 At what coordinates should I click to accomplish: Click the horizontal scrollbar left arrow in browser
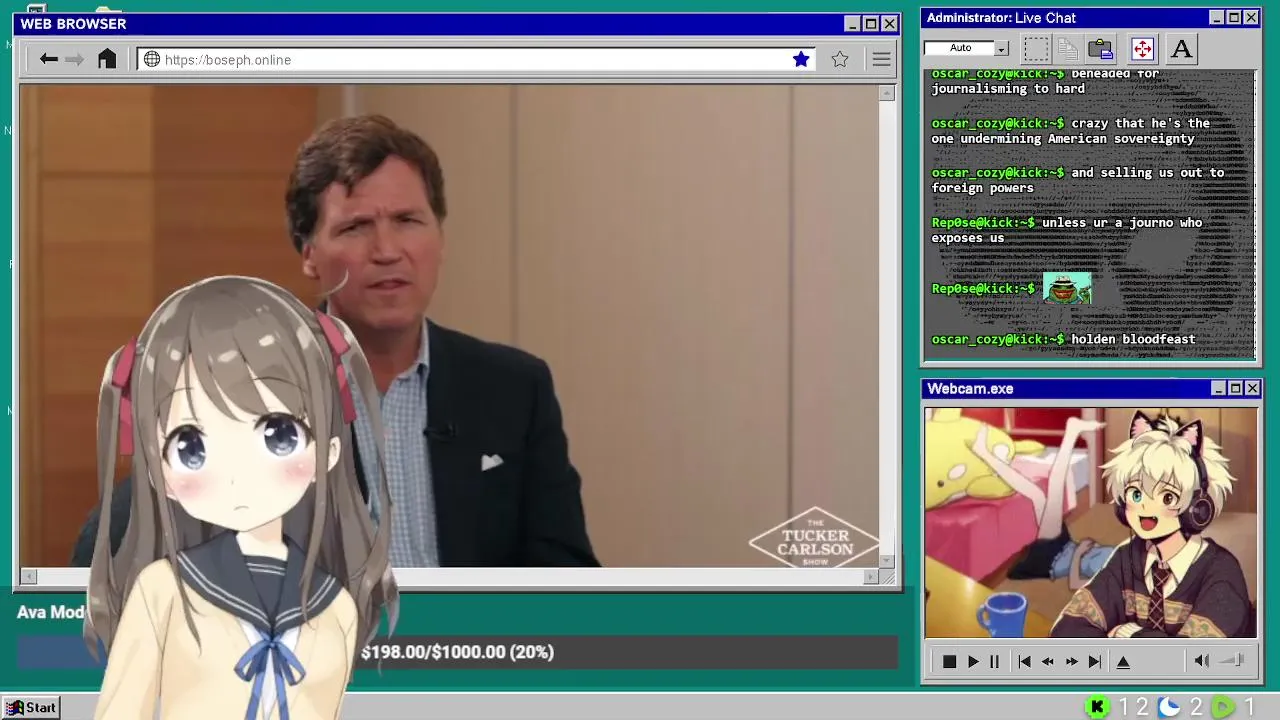click(28, 576)
